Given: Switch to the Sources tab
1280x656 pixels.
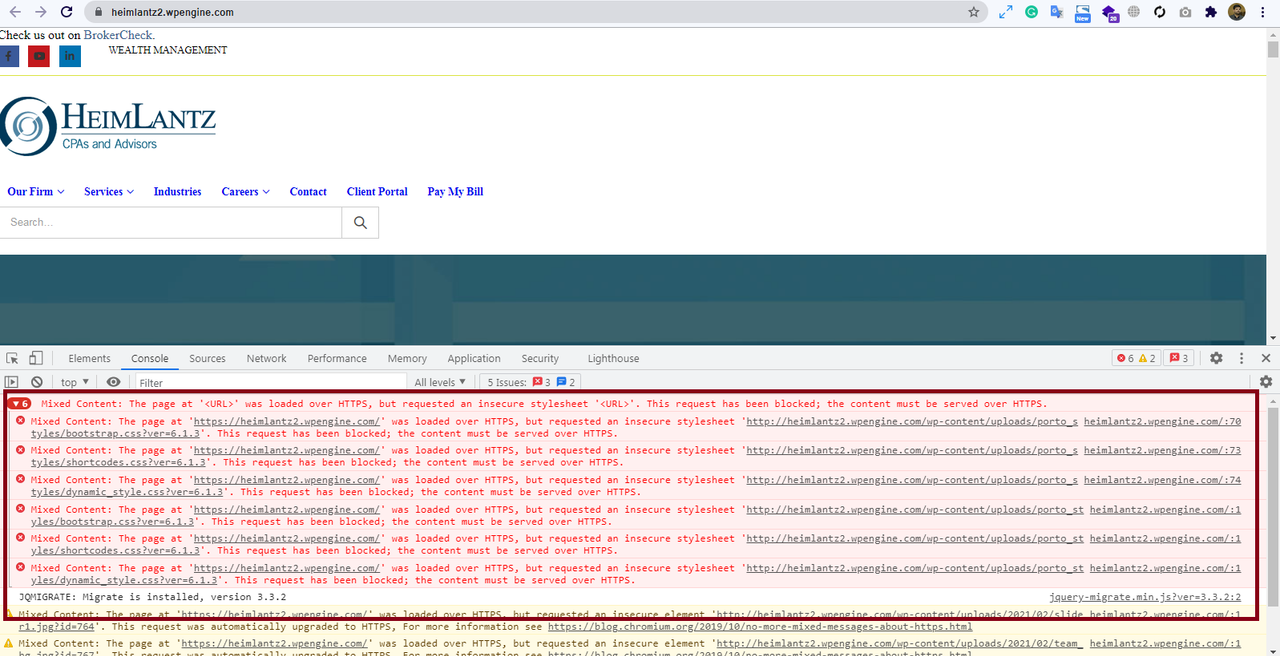Looking at the screenshot, I should click(x=207, y=358).
